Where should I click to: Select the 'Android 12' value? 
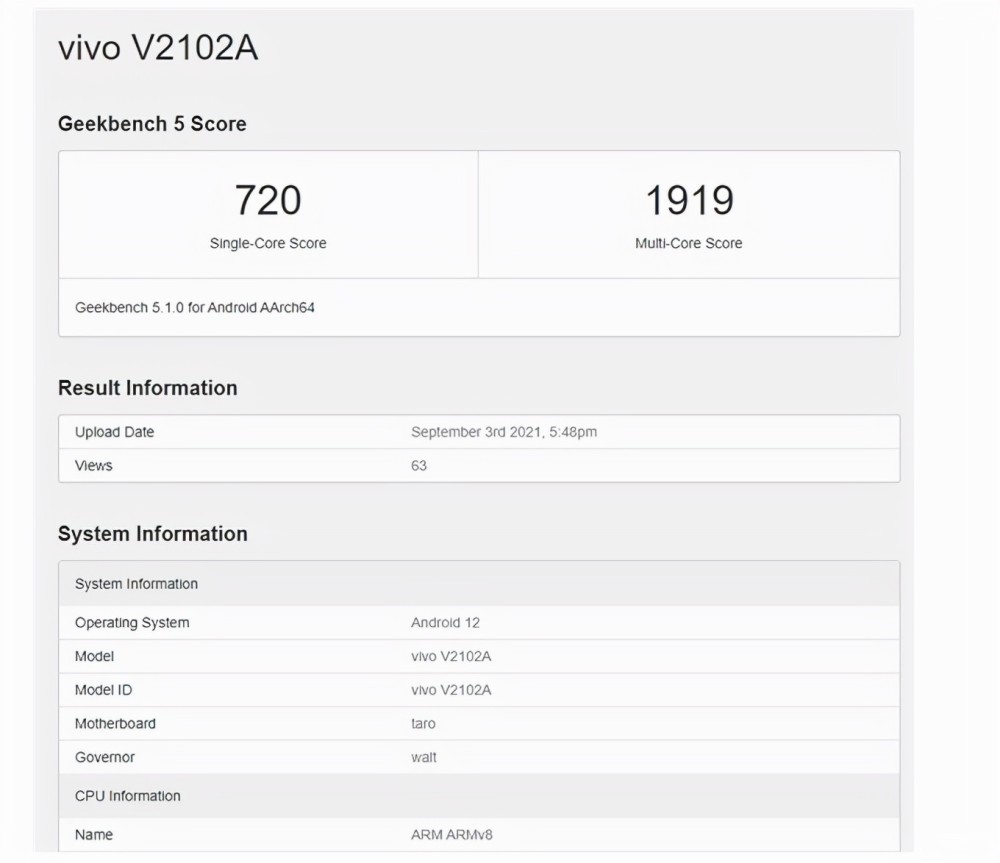click(445, 623)
